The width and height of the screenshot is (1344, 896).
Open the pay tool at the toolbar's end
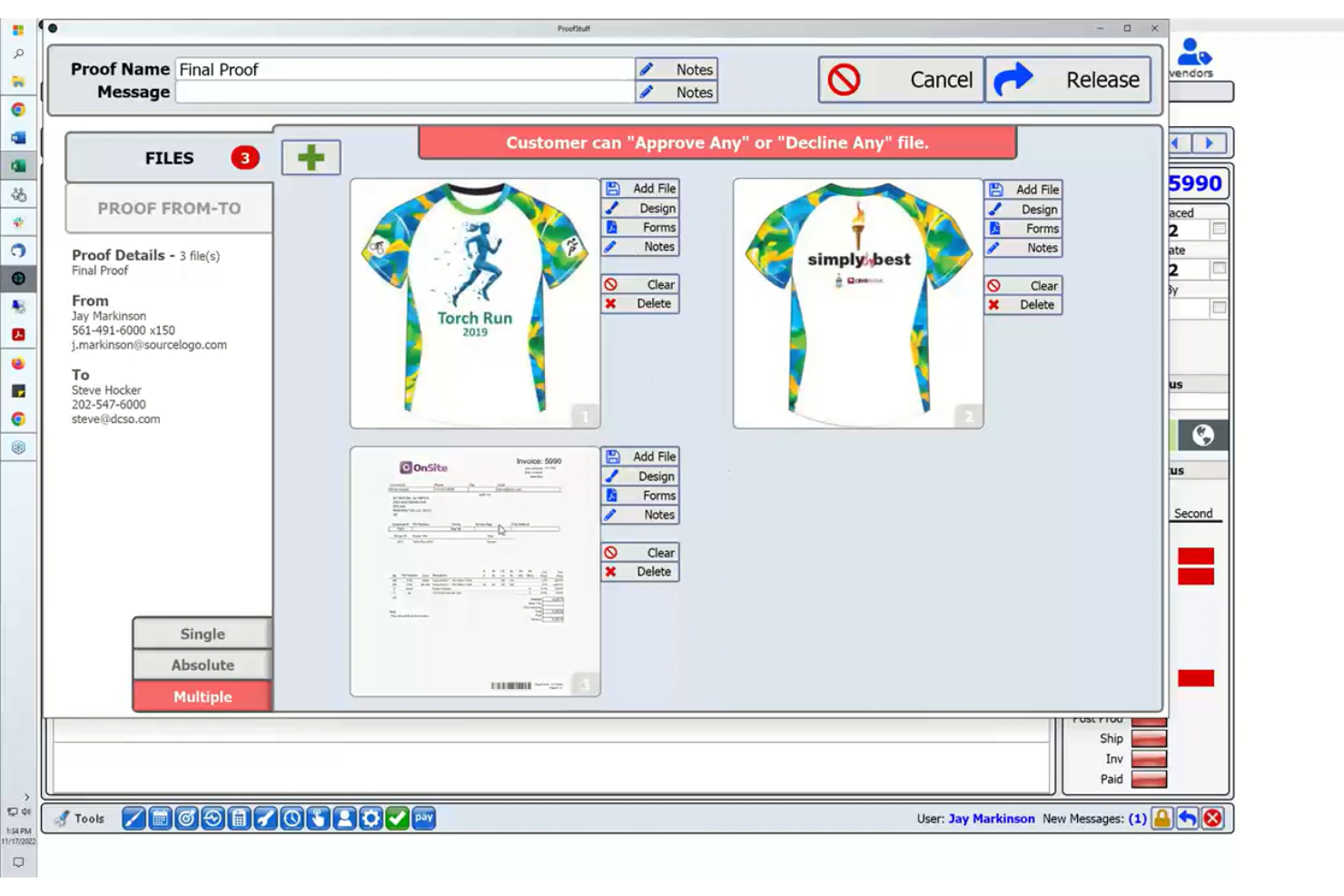coord(423,819)
